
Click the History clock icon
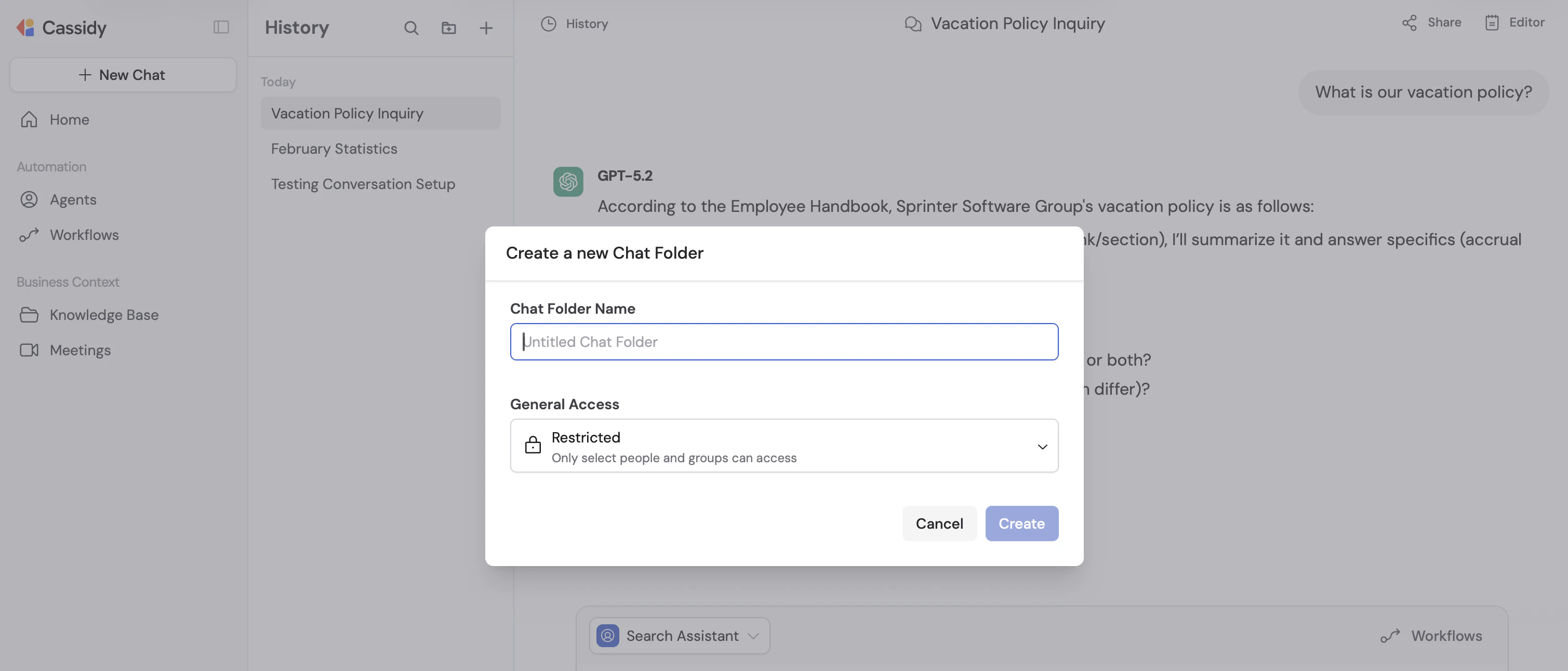point(549,24)
